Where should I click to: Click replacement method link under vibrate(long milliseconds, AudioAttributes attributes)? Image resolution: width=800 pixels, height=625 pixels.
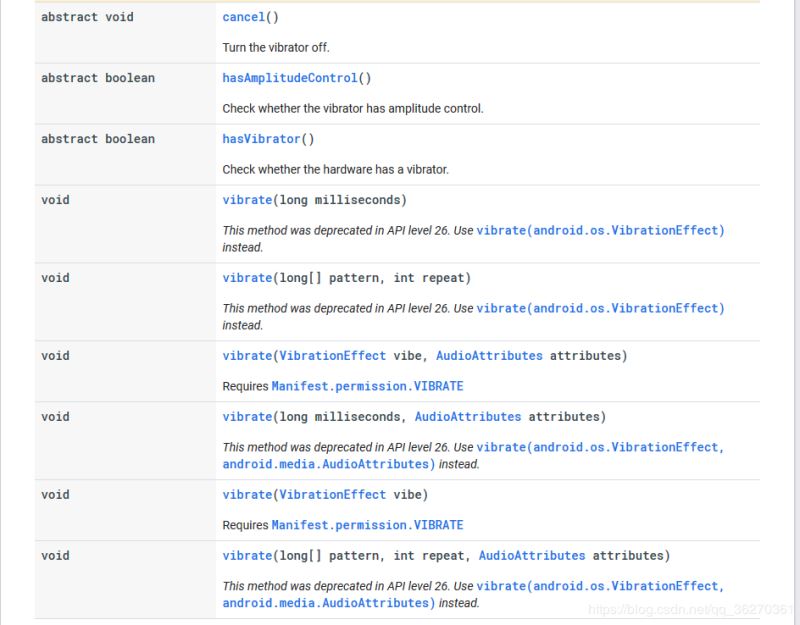[x=600, y=447]
